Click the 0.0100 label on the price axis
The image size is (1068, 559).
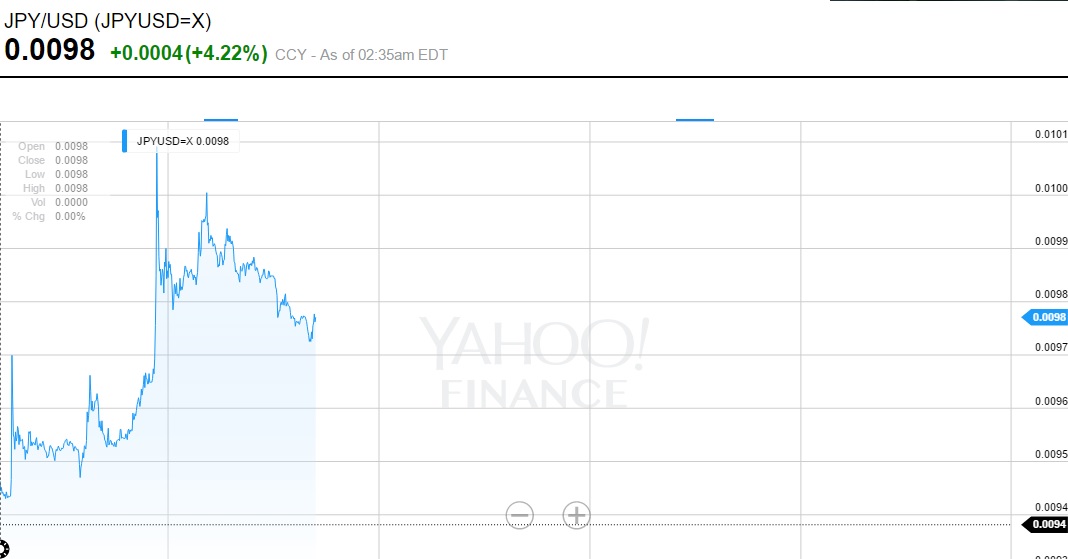pos(1050,188)
